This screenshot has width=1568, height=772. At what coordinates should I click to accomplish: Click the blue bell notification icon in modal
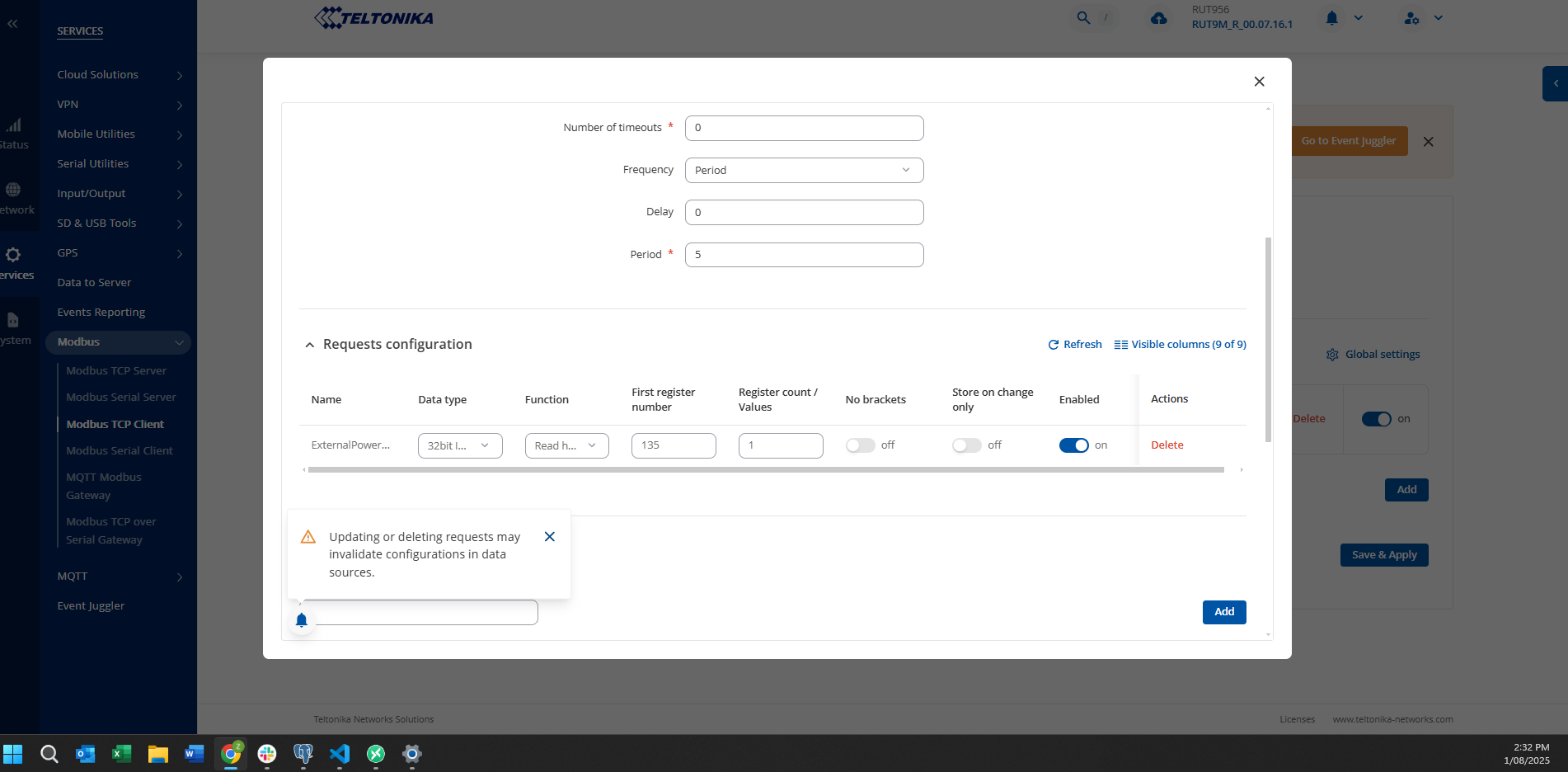pyautogui.click(x=302, y=620)
